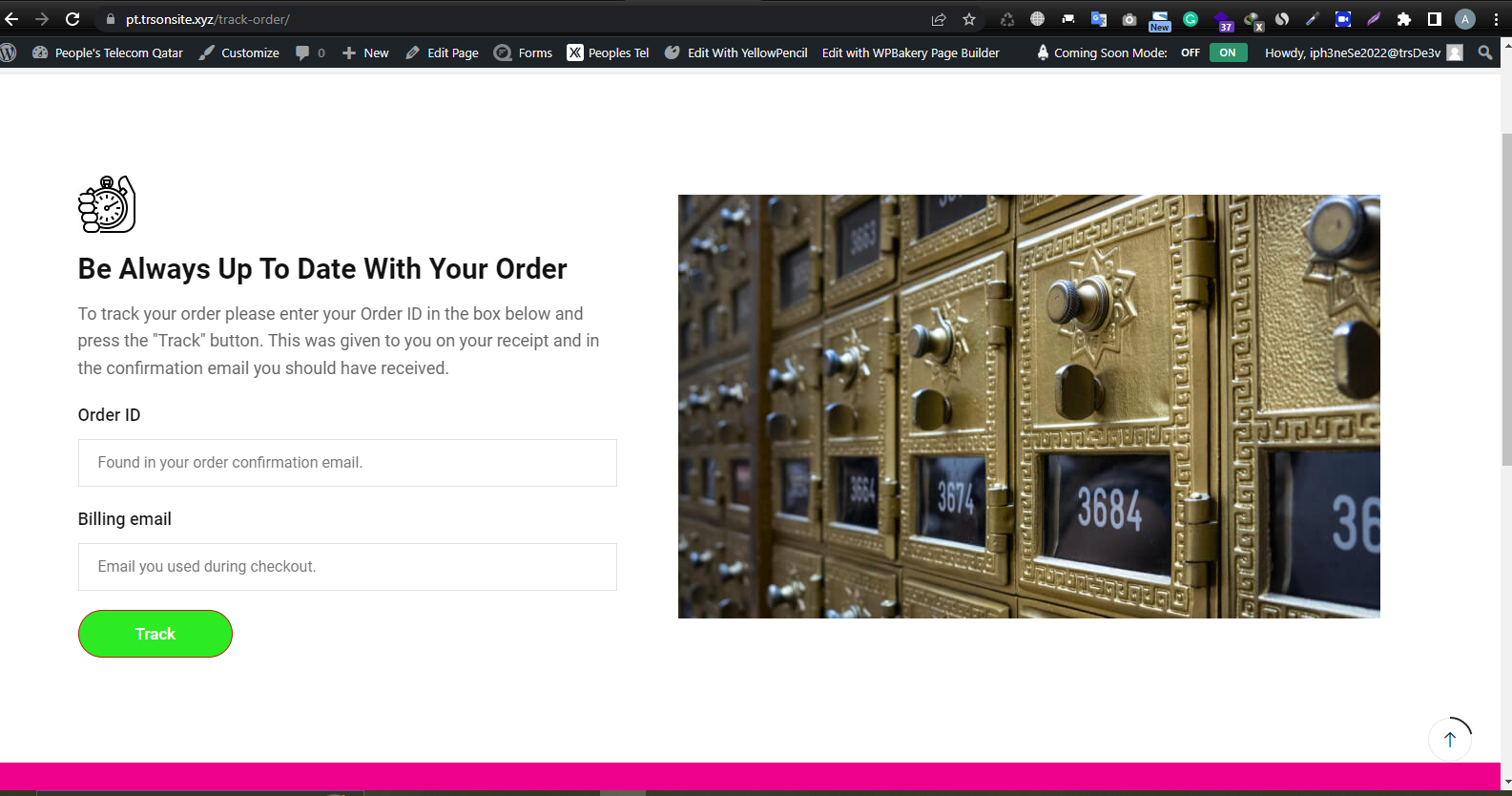This screenshot has height=796, width=1512.
Task: Open WordPress admin bar search
Action: 1485,52
